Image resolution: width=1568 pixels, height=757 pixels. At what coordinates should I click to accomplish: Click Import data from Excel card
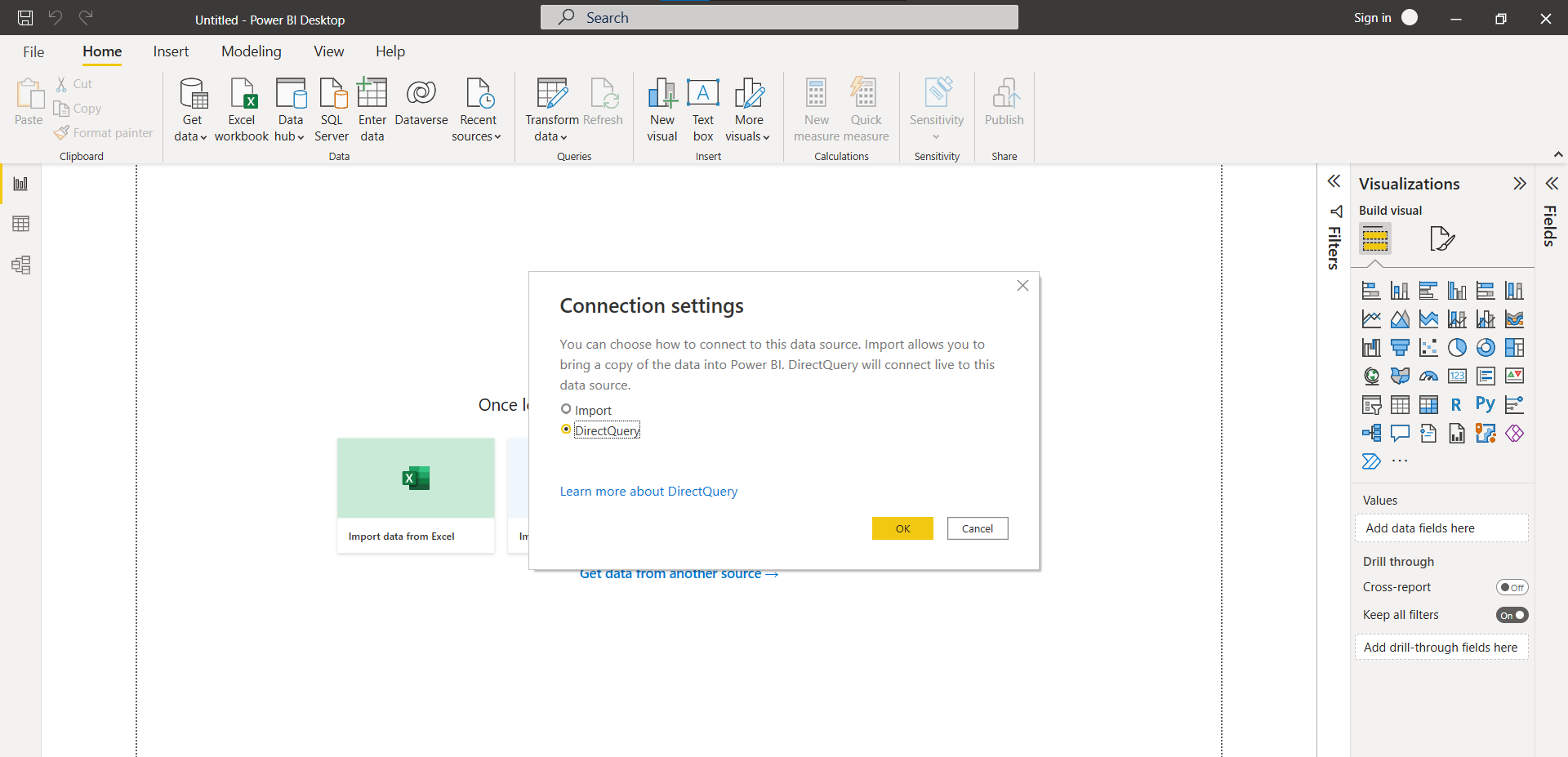(x=416, y=496)
